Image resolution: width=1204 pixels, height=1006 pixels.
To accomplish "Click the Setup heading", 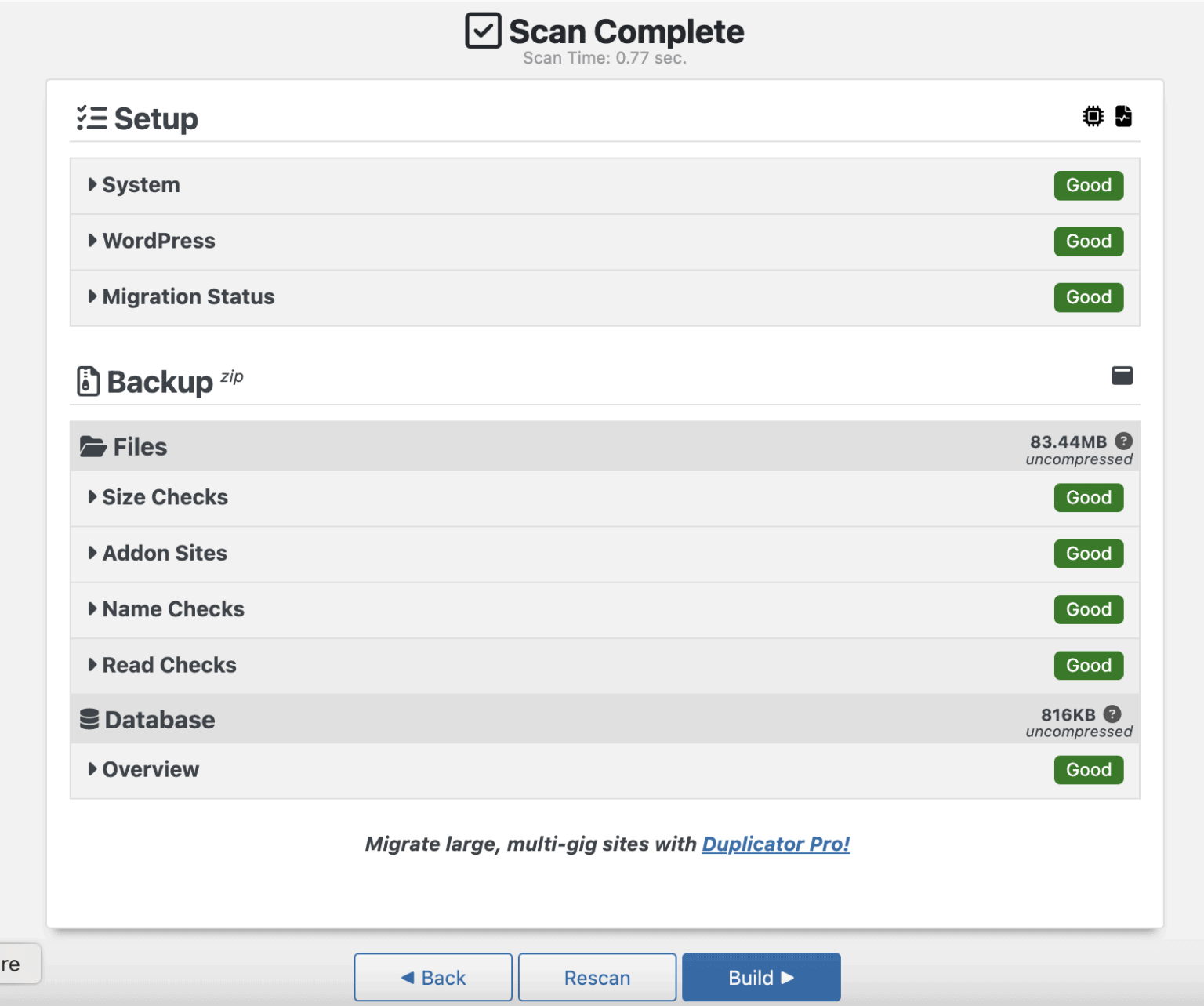I will tap(156, 119).
